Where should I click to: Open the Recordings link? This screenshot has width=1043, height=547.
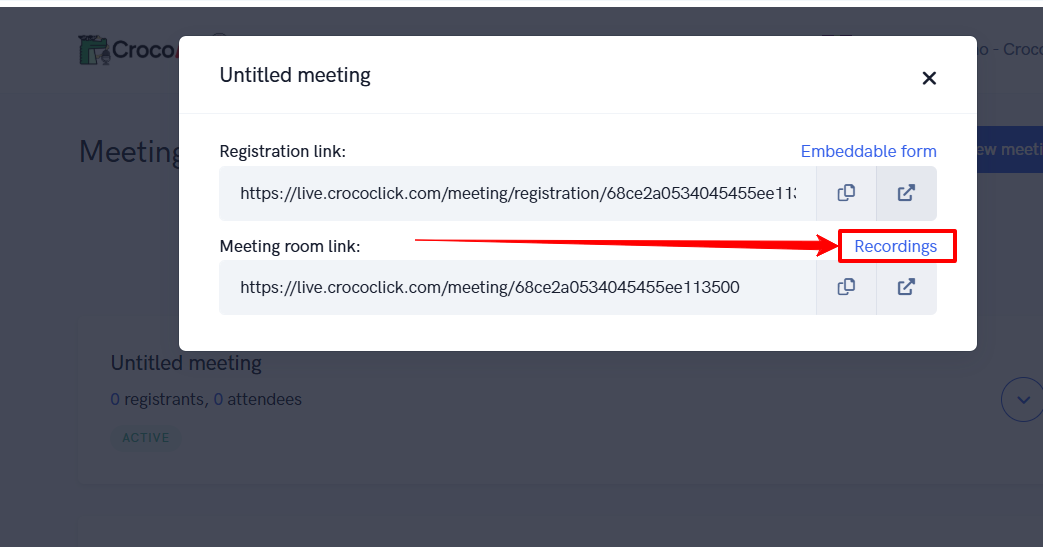895,246
